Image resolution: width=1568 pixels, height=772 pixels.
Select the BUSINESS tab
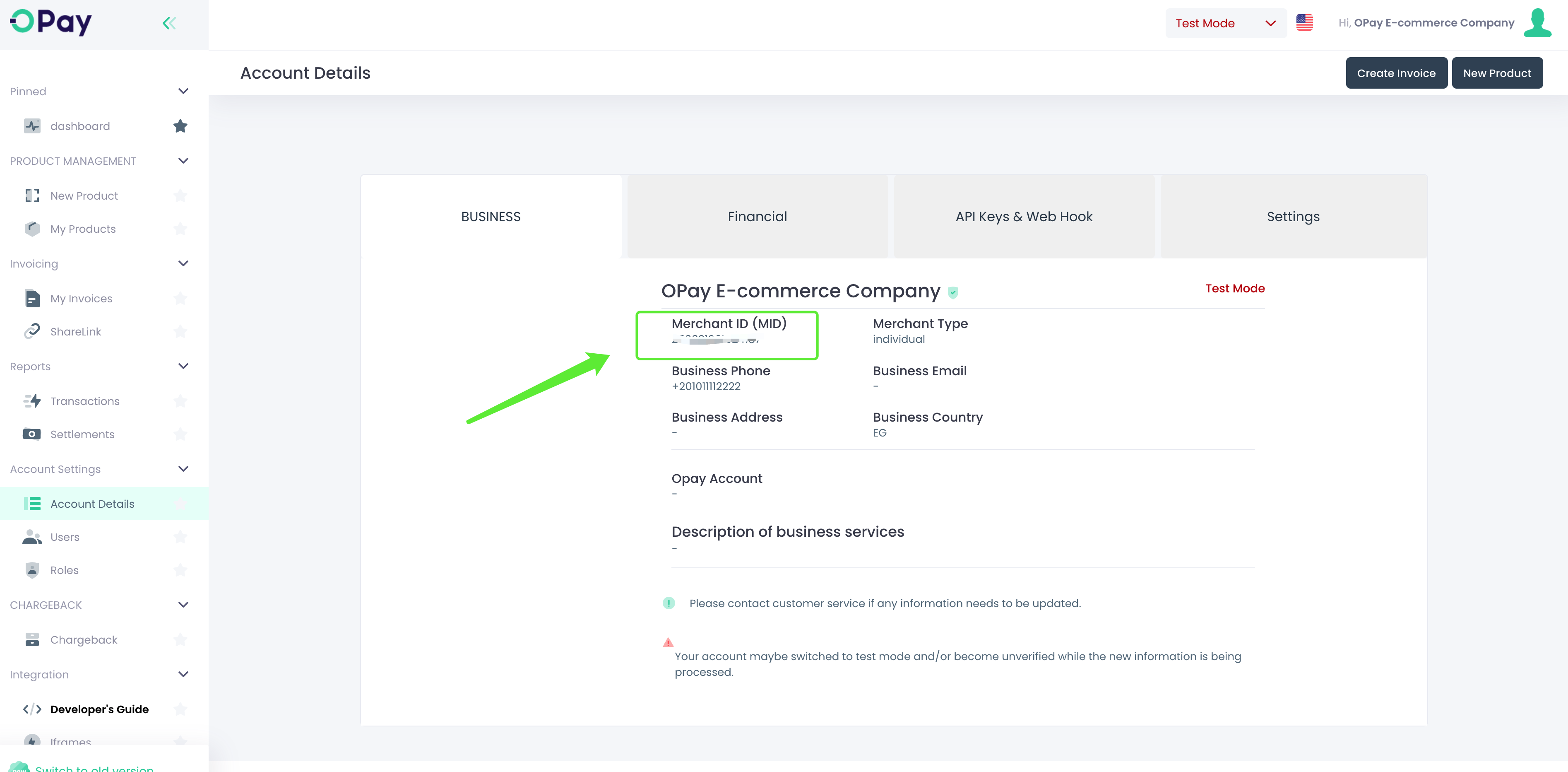(x=491, y=217)
